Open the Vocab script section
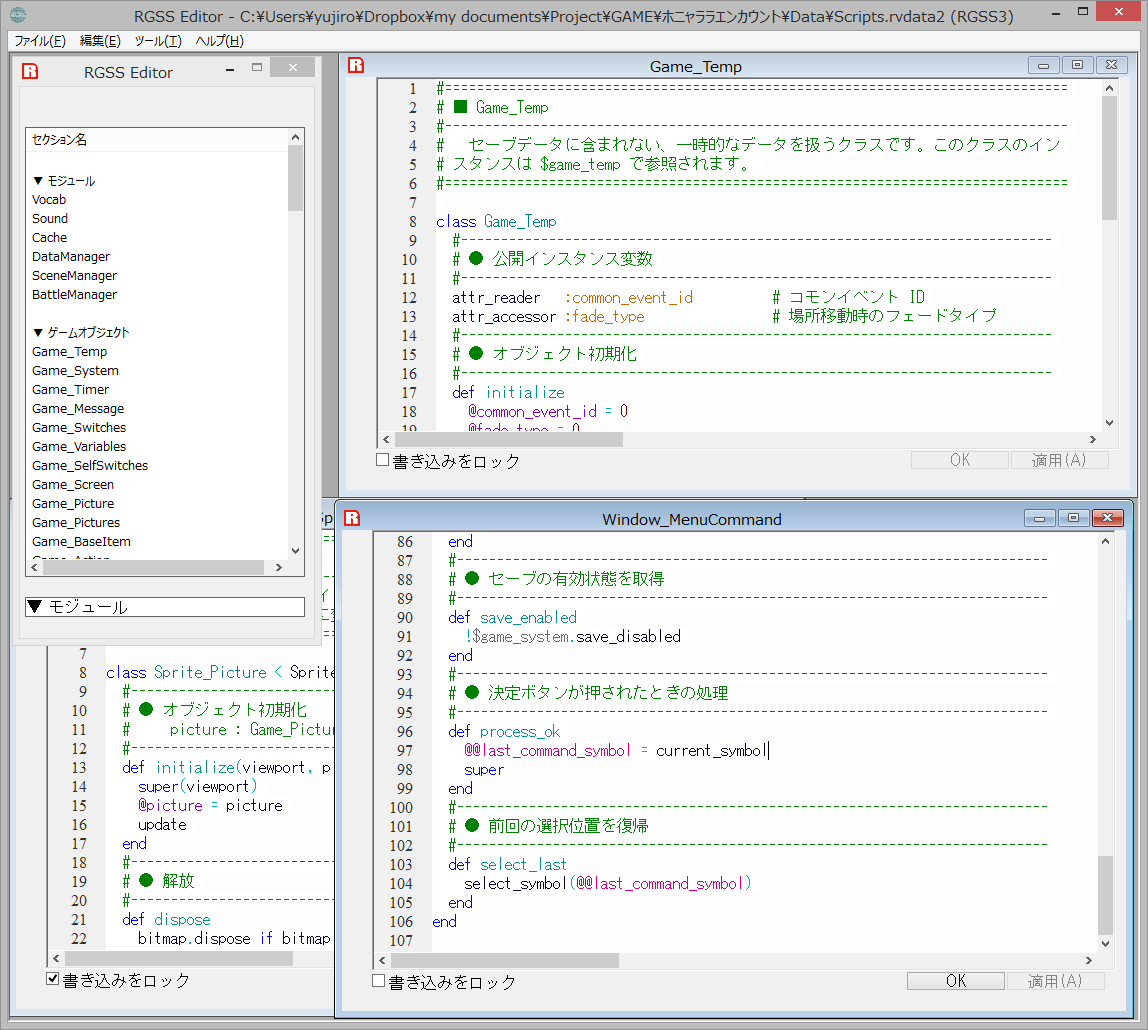Viewport: 1148px width, 1030px height. pos(49,199)
